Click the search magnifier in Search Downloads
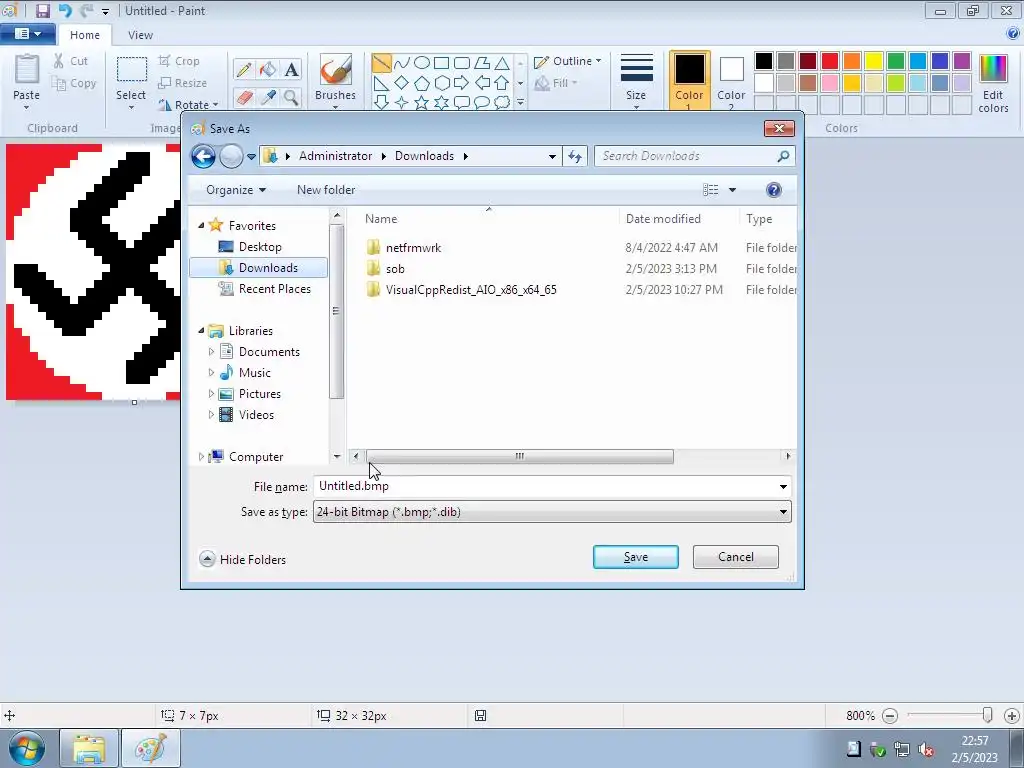 click(x=783, y=156)
